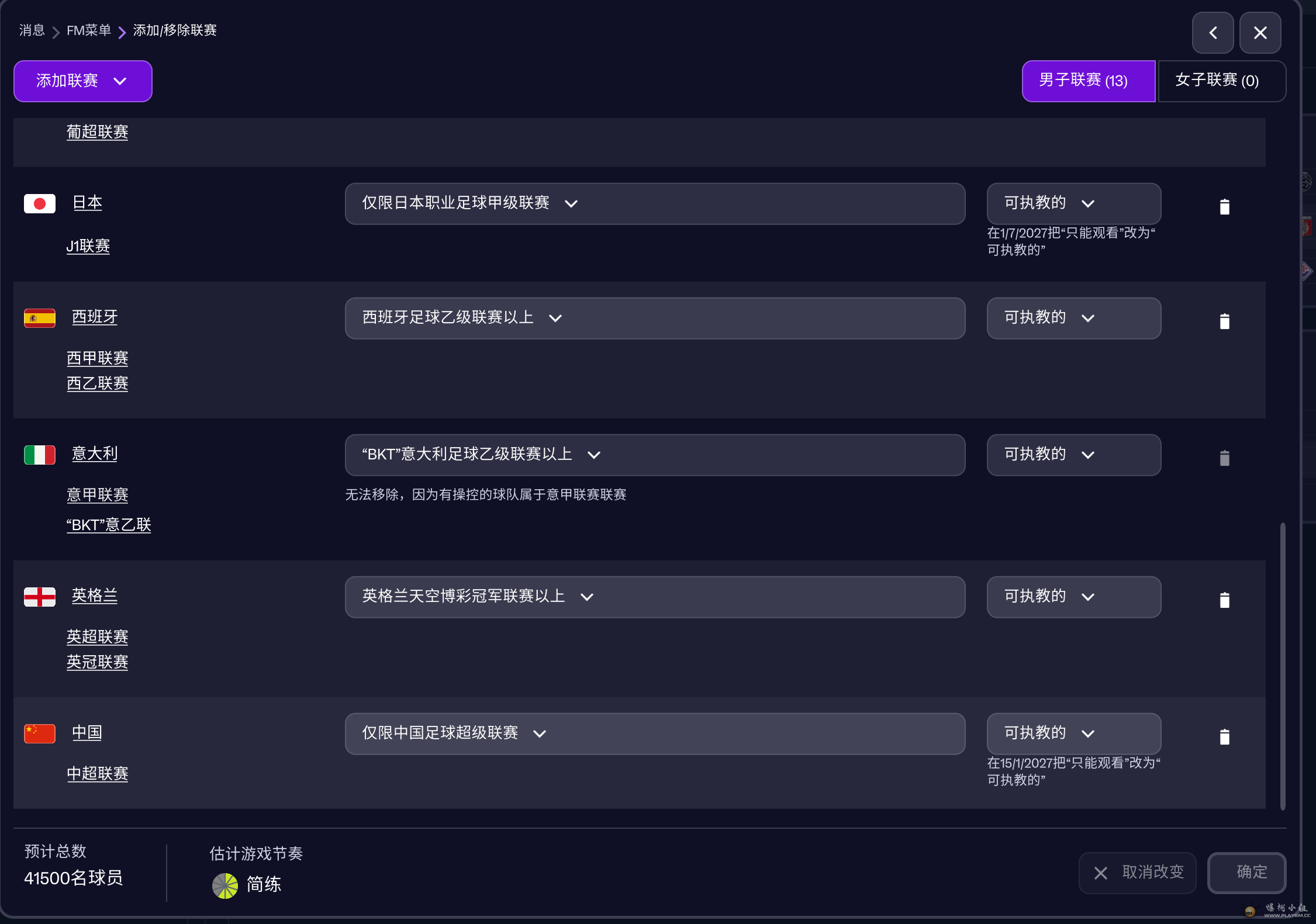This screenshot has height=924, width=1316.
Task: Open the 中超联赛 link
Action: tap(97, 774)
